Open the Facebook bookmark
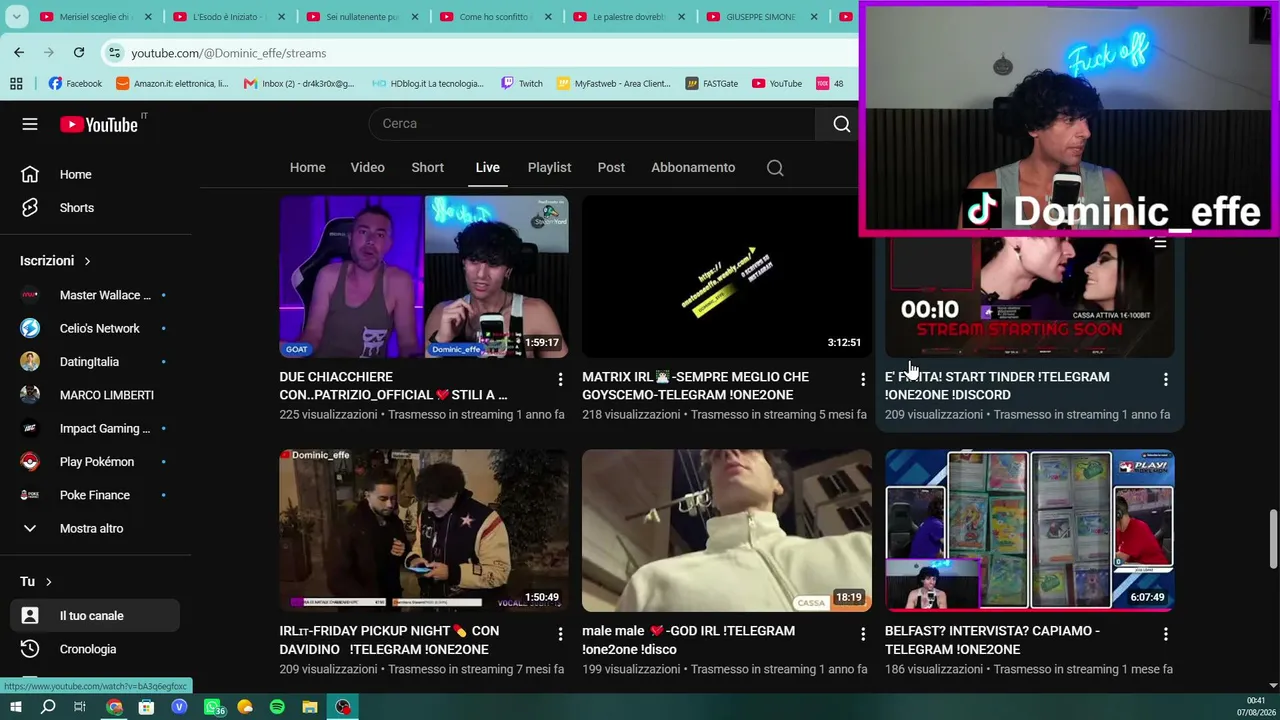This screenshot has height=720, width=1280. (x=76, y=84)
